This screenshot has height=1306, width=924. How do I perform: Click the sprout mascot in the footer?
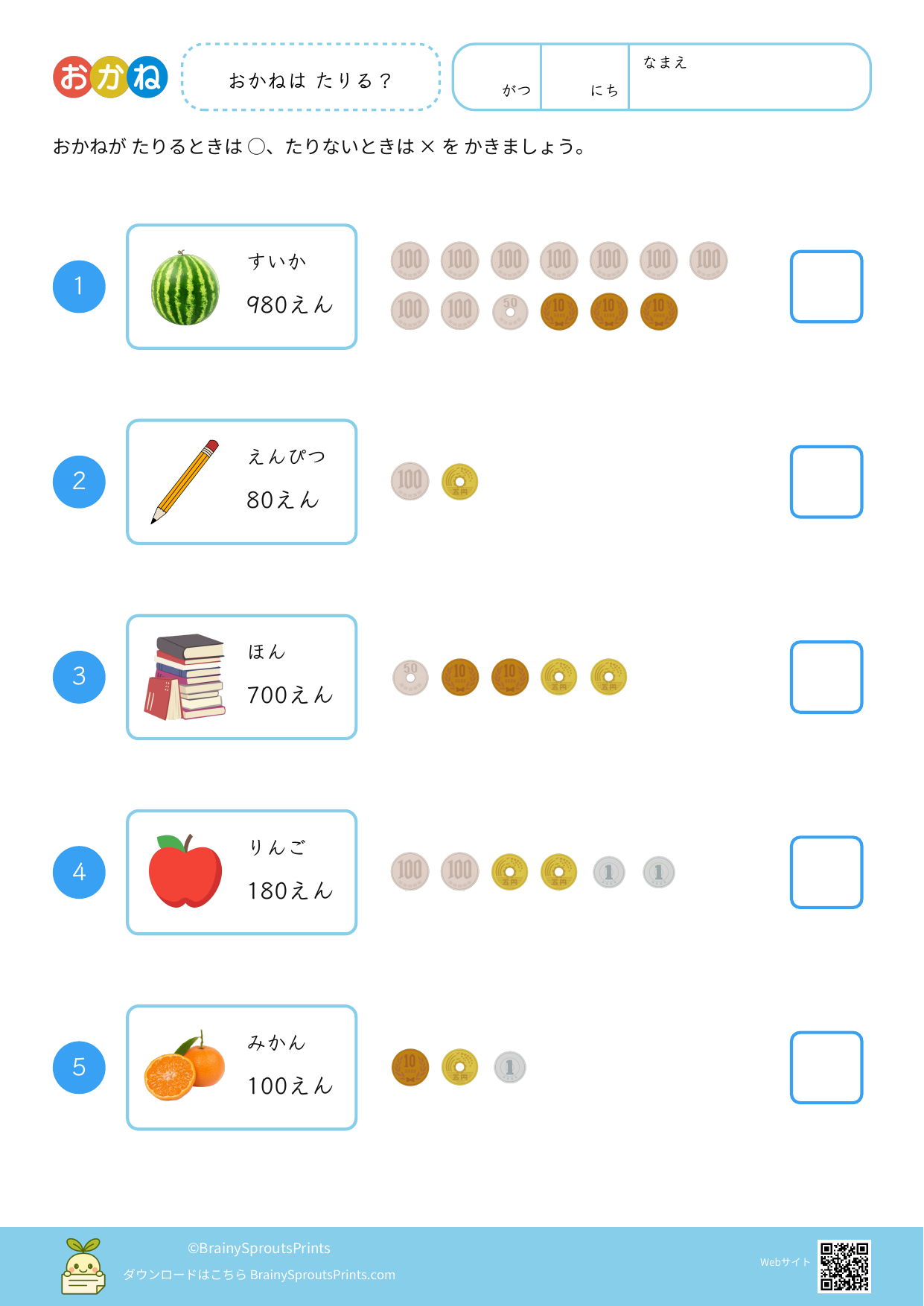coord(83,1266)
